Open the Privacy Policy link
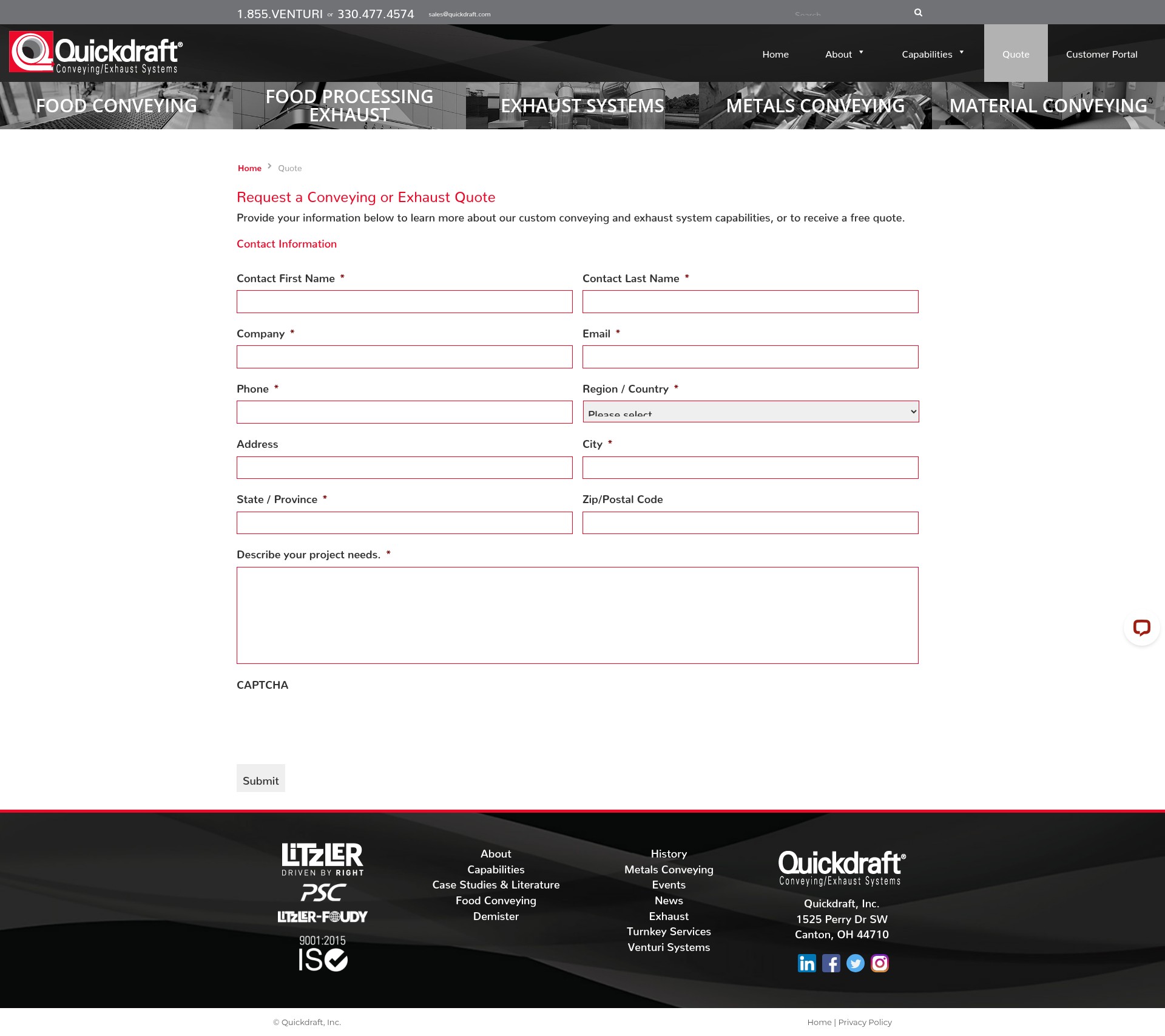The width and height of the screenshot is (1165, 1036). click(x=865, y=1022)
